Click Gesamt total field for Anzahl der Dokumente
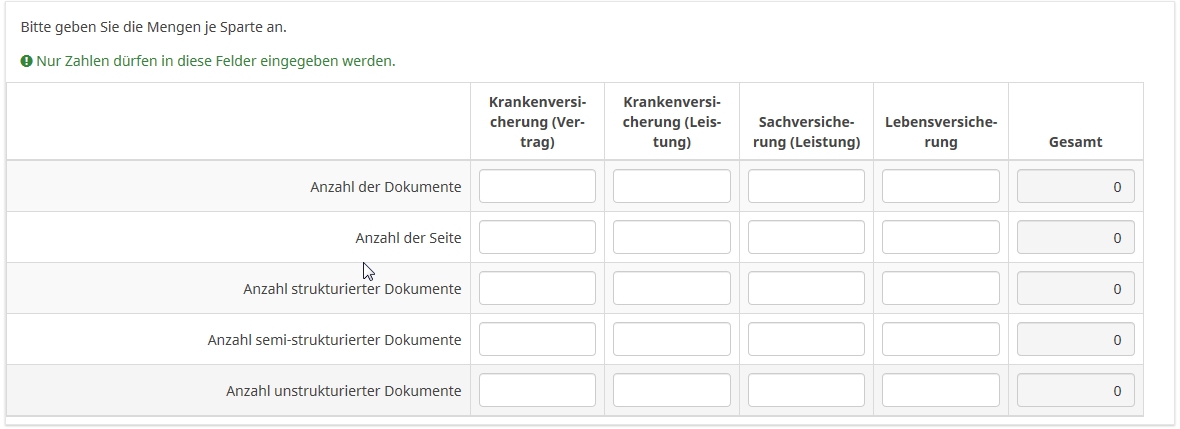Viewport: 1180px width, 429px height. pos(1075,186)
